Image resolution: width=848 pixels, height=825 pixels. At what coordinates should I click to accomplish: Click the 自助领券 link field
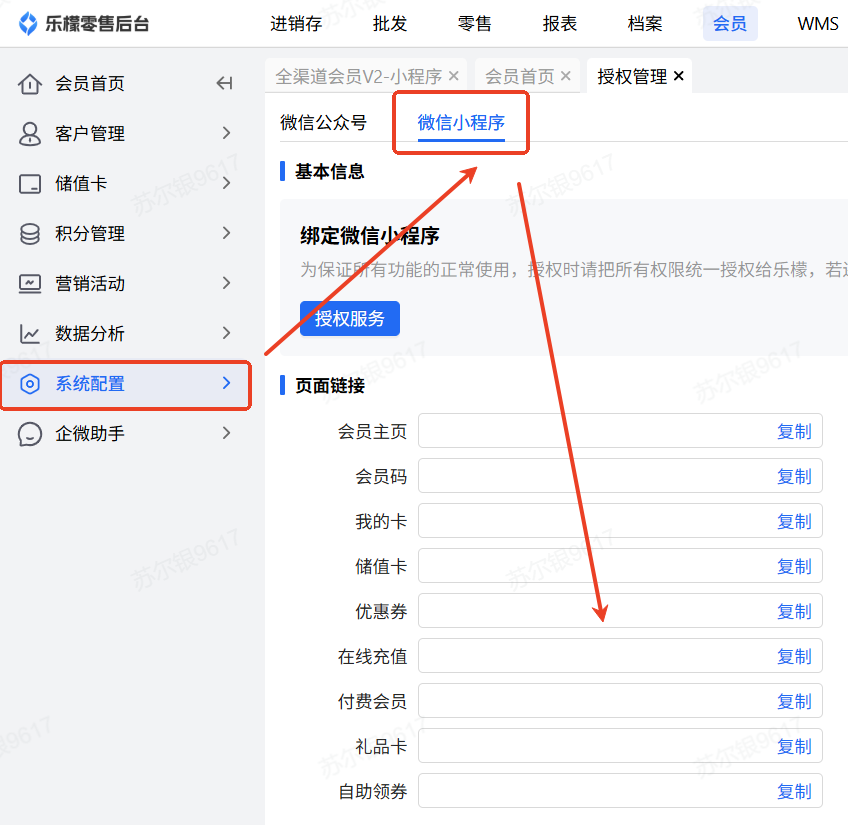point(620,790)
